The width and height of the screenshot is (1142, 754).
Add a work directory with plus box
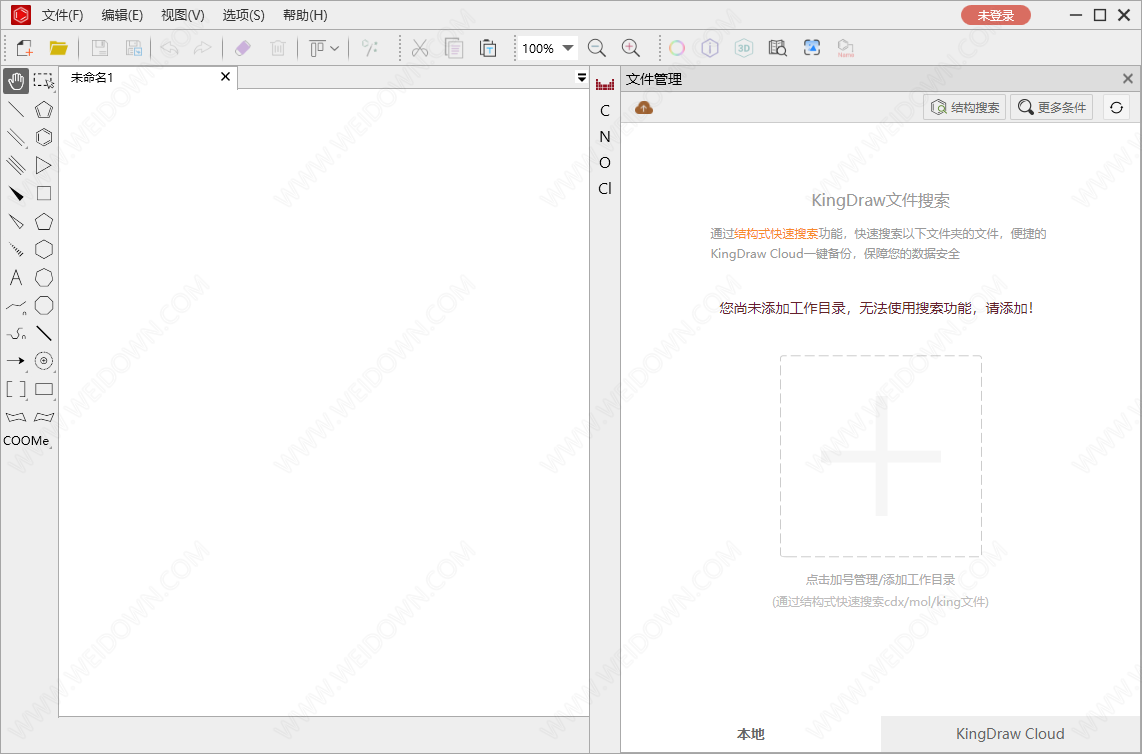tap(881, 456)
